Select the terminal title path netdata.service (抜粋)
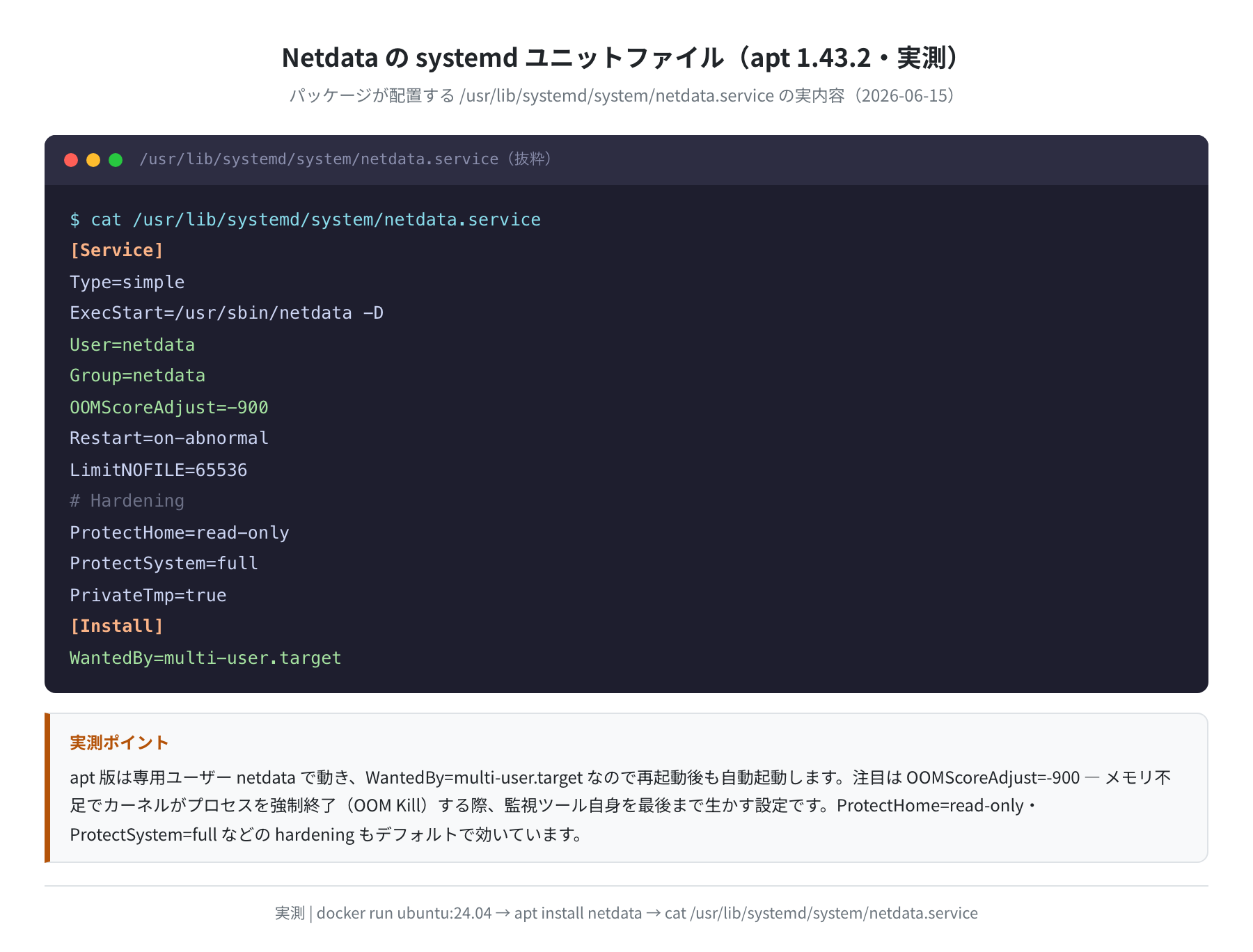Image resolution: width=1253 pixels, height=952 pixels. pyautogui.click(x=346, y=159)
